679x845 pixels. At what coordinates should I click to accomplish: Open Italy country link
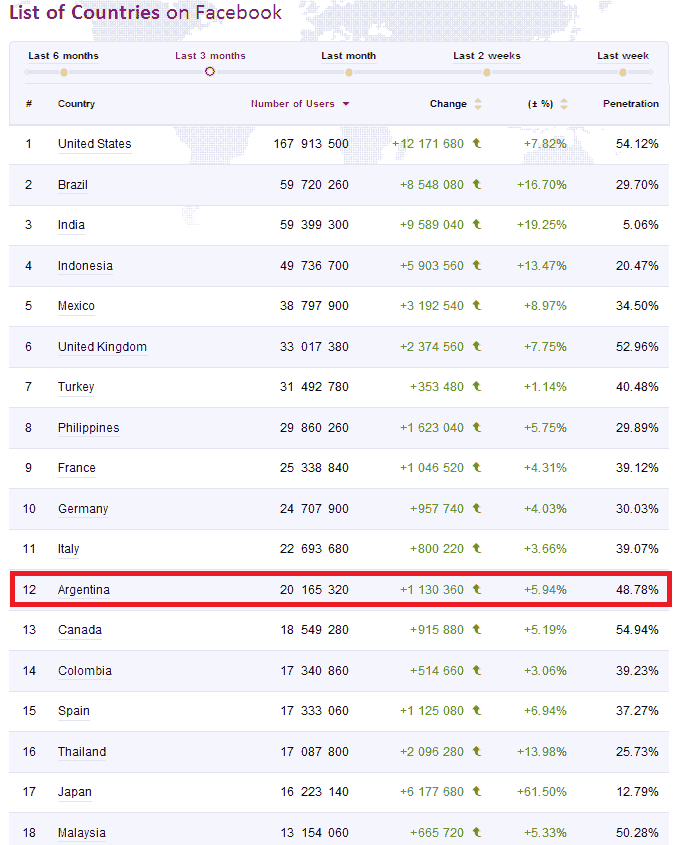click(68, 549)
